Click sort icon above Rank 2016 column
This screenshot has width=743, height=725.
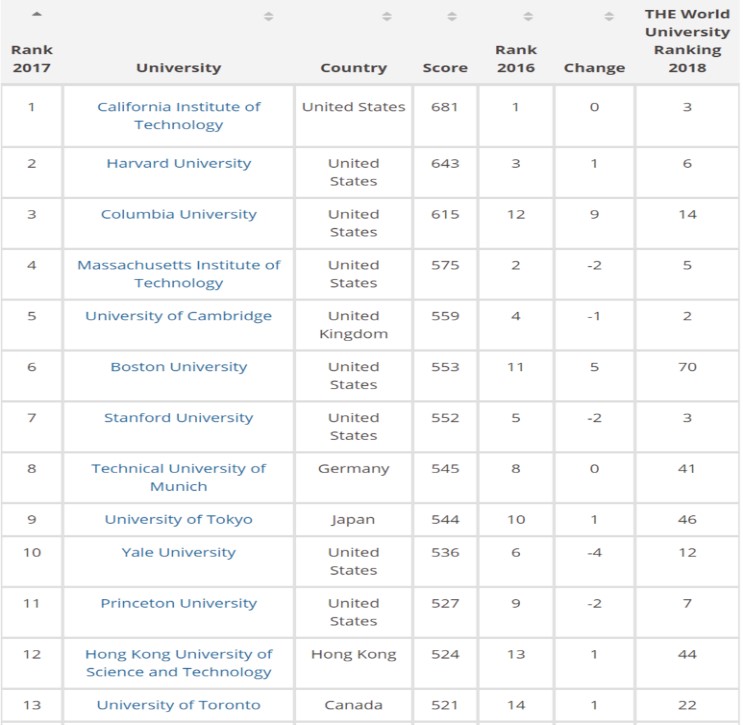(528, 17)
